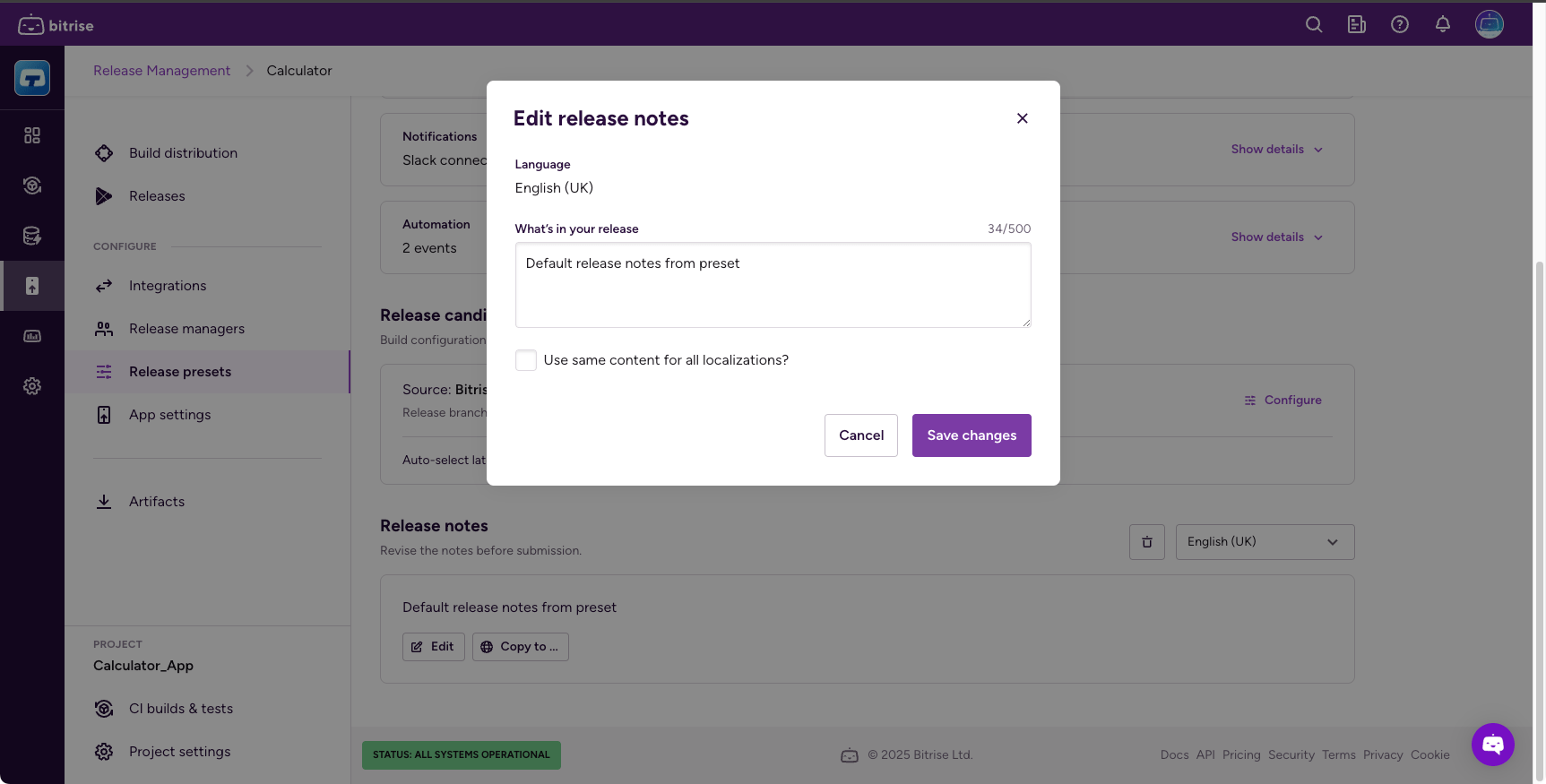Open the dashboard grid icon in left rail
Screen dimensions: 1546x784
(x=32, y=135)
